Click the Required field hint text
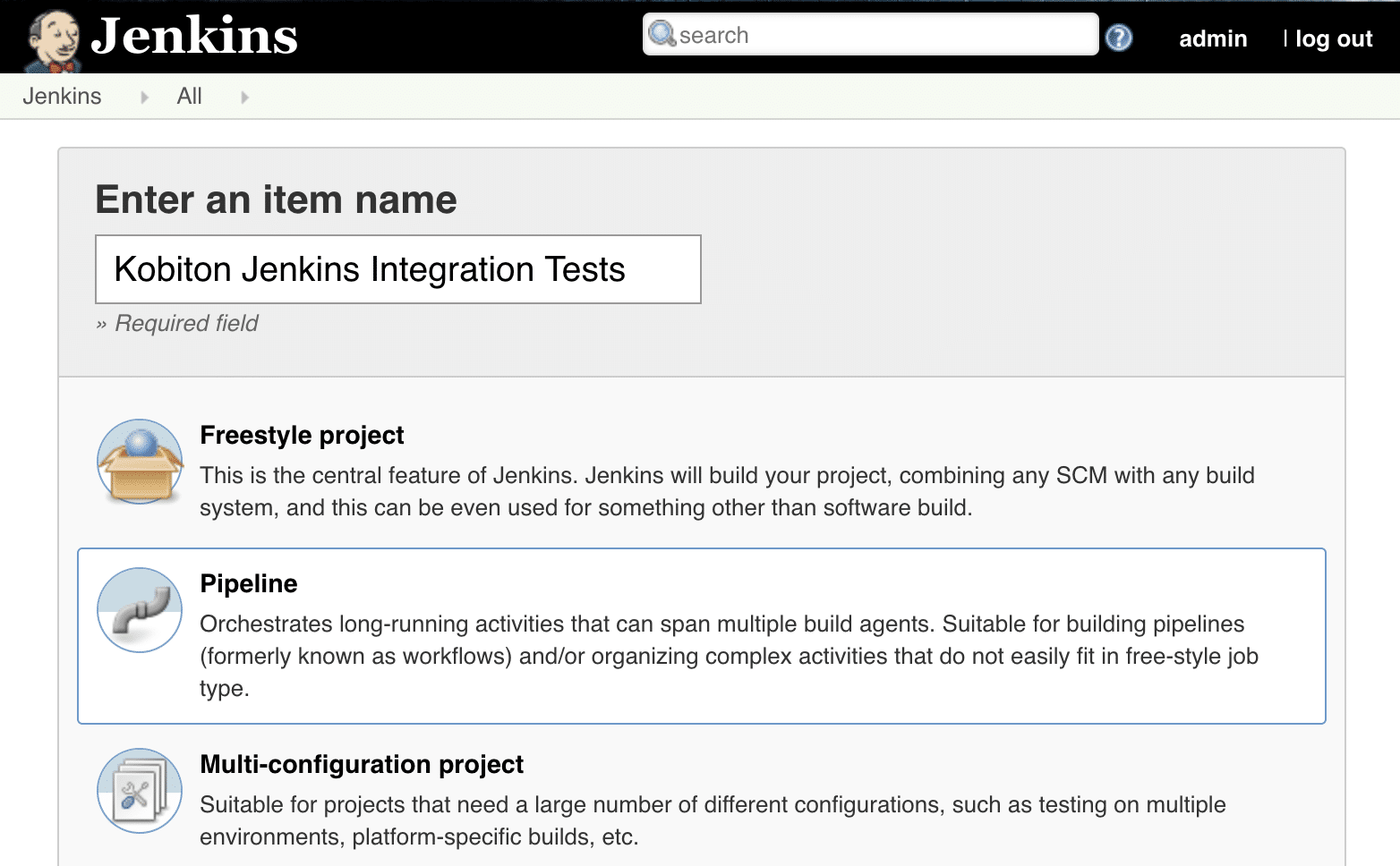This screenshot has width=1400, height=866. tap(177, 323)
